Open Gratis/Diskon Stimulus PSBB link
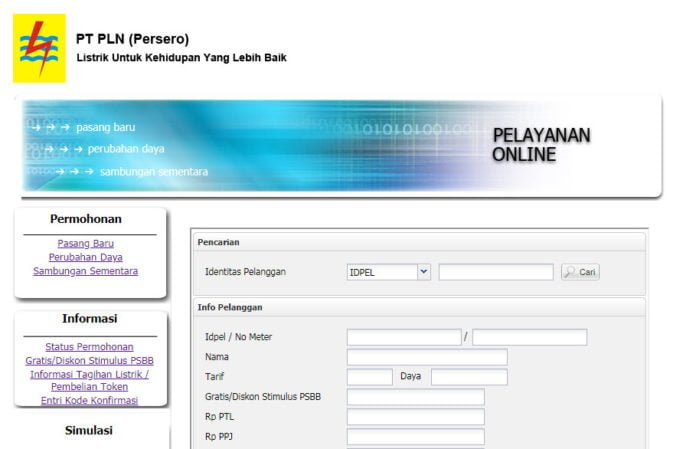This screenshot has width=696, height=449. 89,360
